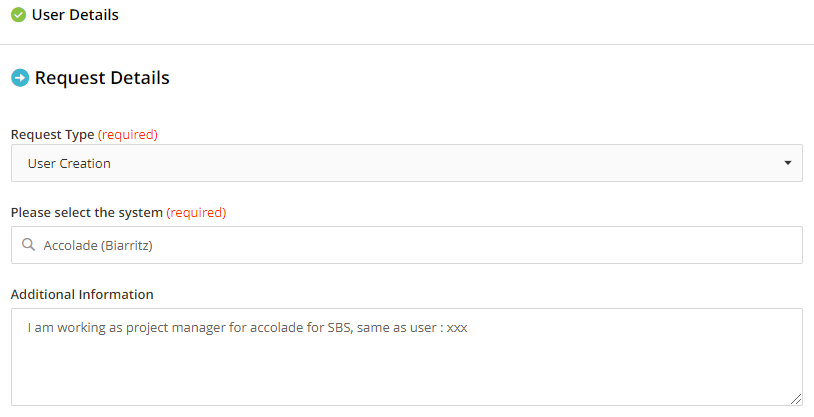
Task: Click the "Request Type" field label
Action: click(52, 134)
